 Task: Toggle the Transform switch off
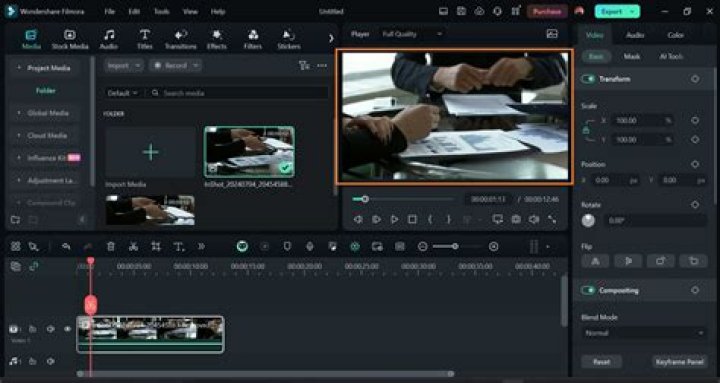[588, 79]
